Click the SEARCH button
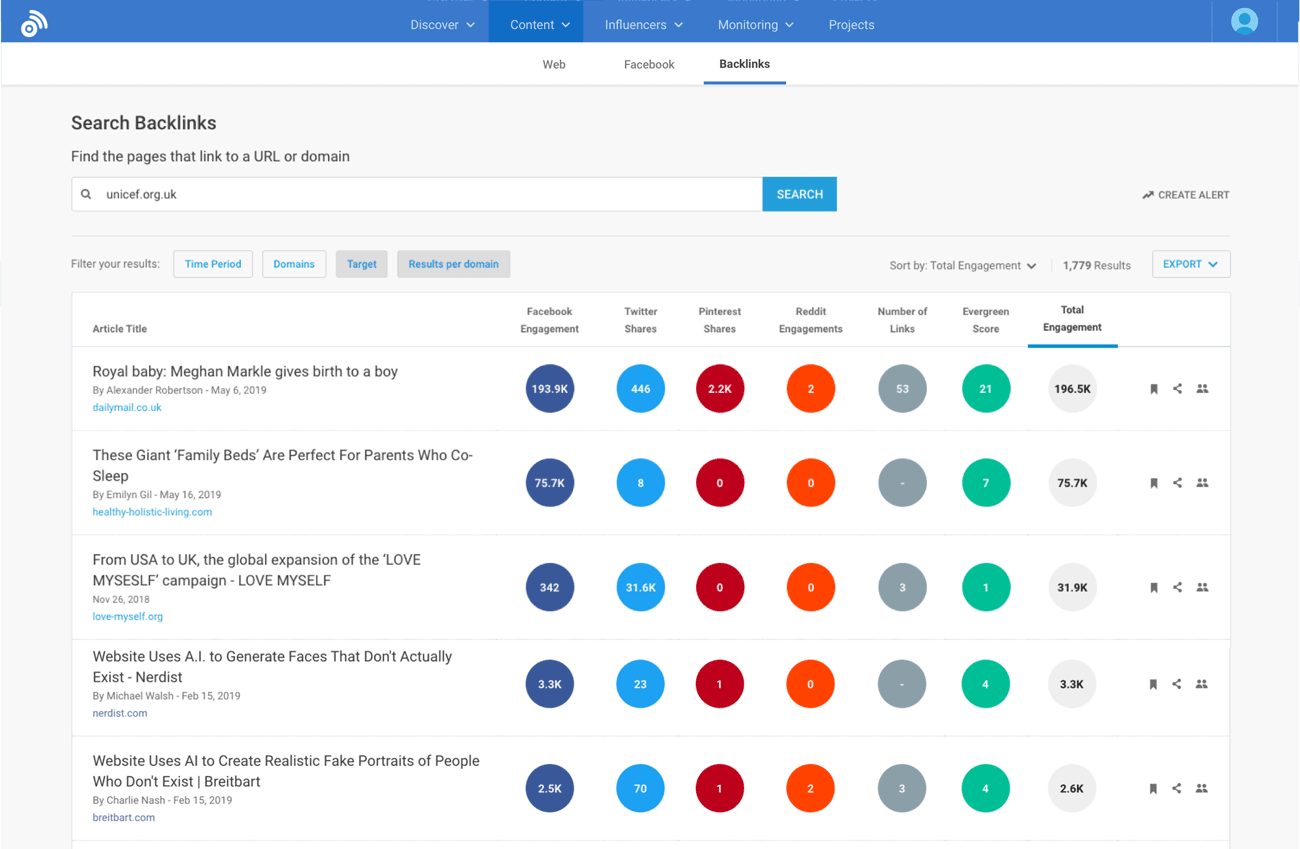 [x=799, y=193]
